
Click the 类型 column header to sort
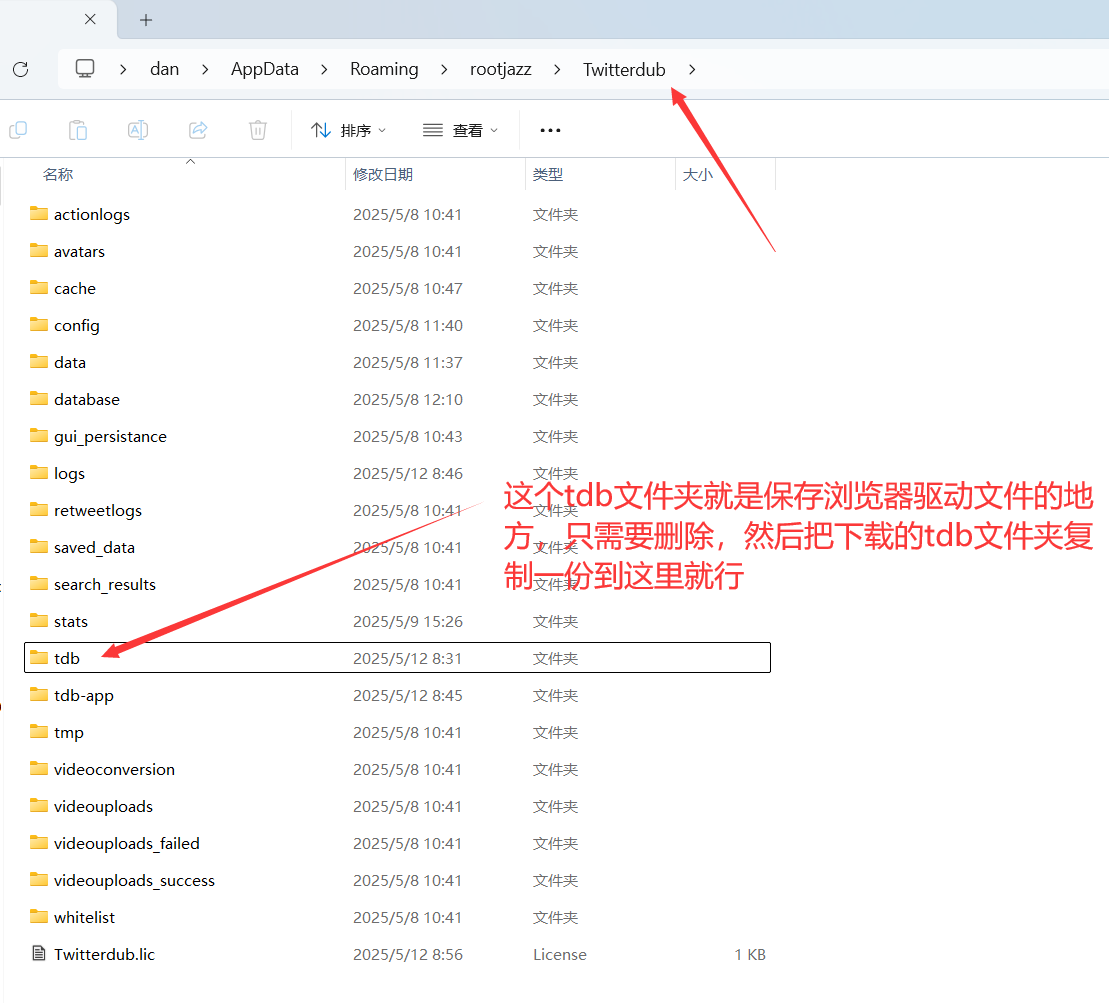(548, 173)
